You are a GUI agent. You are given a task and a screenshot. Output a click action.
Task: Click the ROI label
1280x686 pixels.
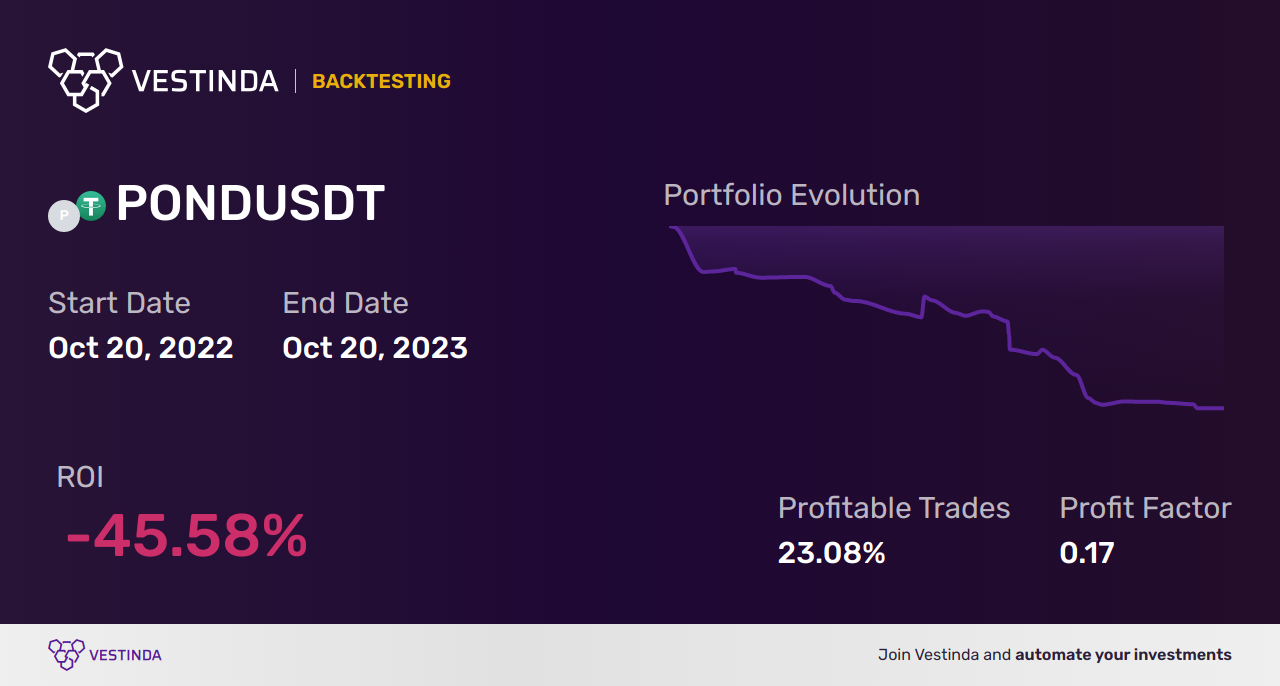pyautogui.click(x=80, y=477)
